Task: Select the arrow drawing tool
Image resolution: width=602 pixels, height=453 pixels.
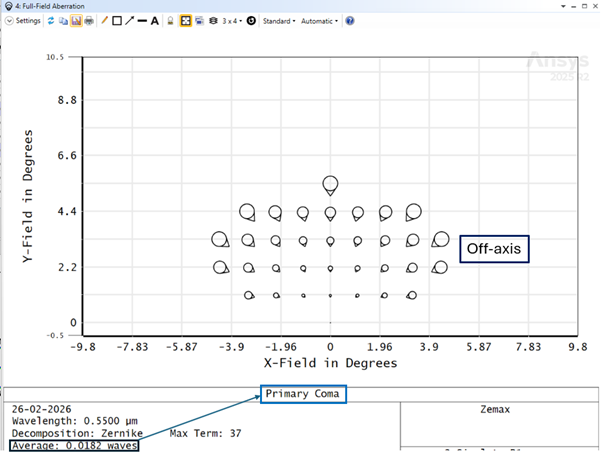Action: click(x=129, y=21)
